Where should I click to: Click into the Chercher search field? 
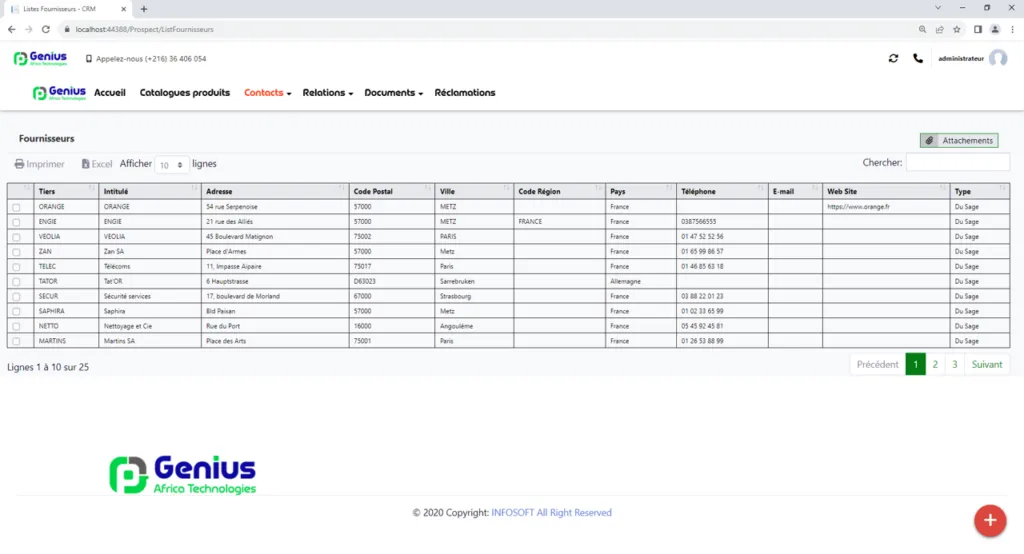[x=957, y=162]
